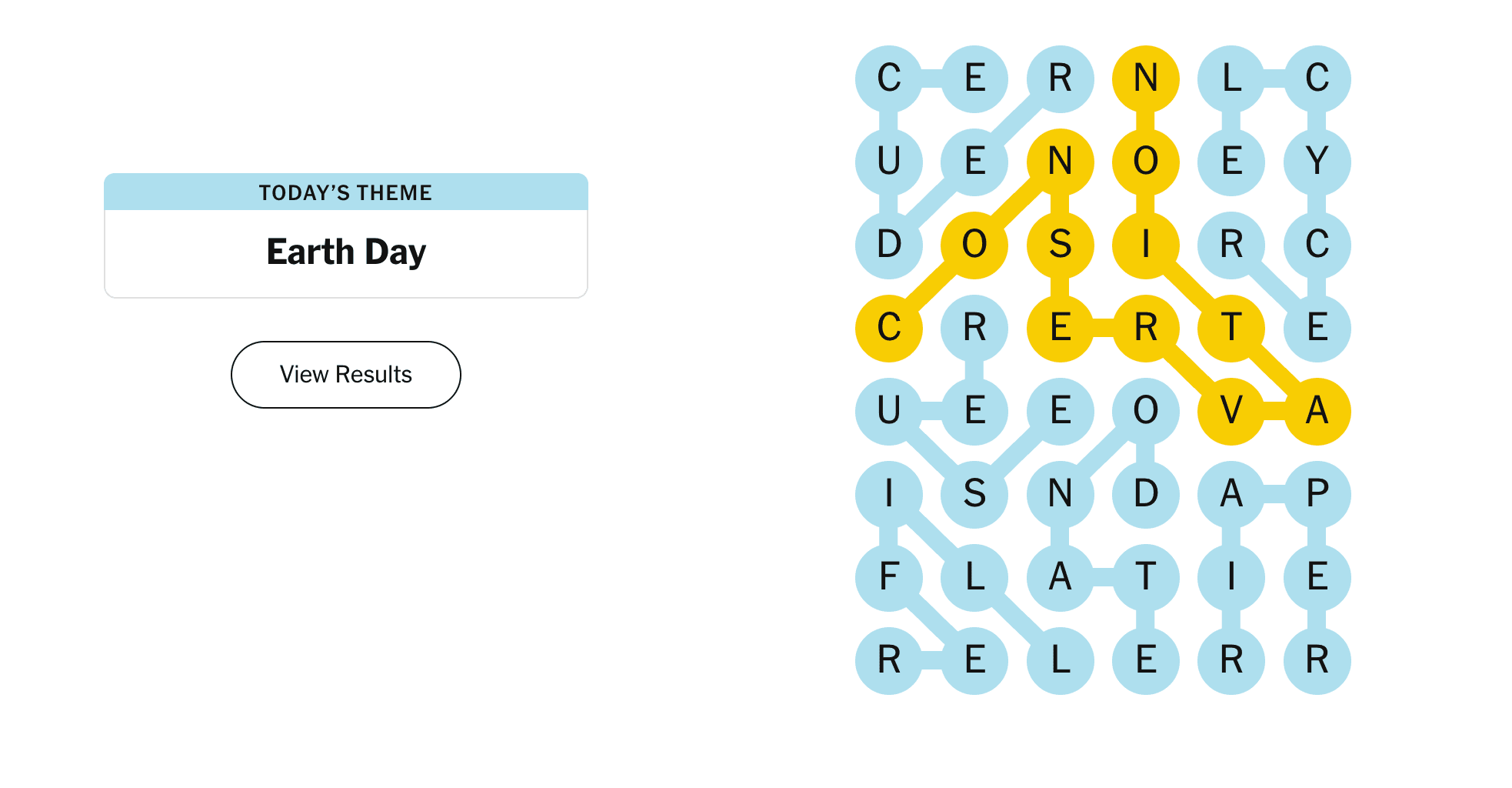Select the blue letter O tile
Image resolution: width=1512 pixels, height=788 pixels.
(x=1145, y=411)
